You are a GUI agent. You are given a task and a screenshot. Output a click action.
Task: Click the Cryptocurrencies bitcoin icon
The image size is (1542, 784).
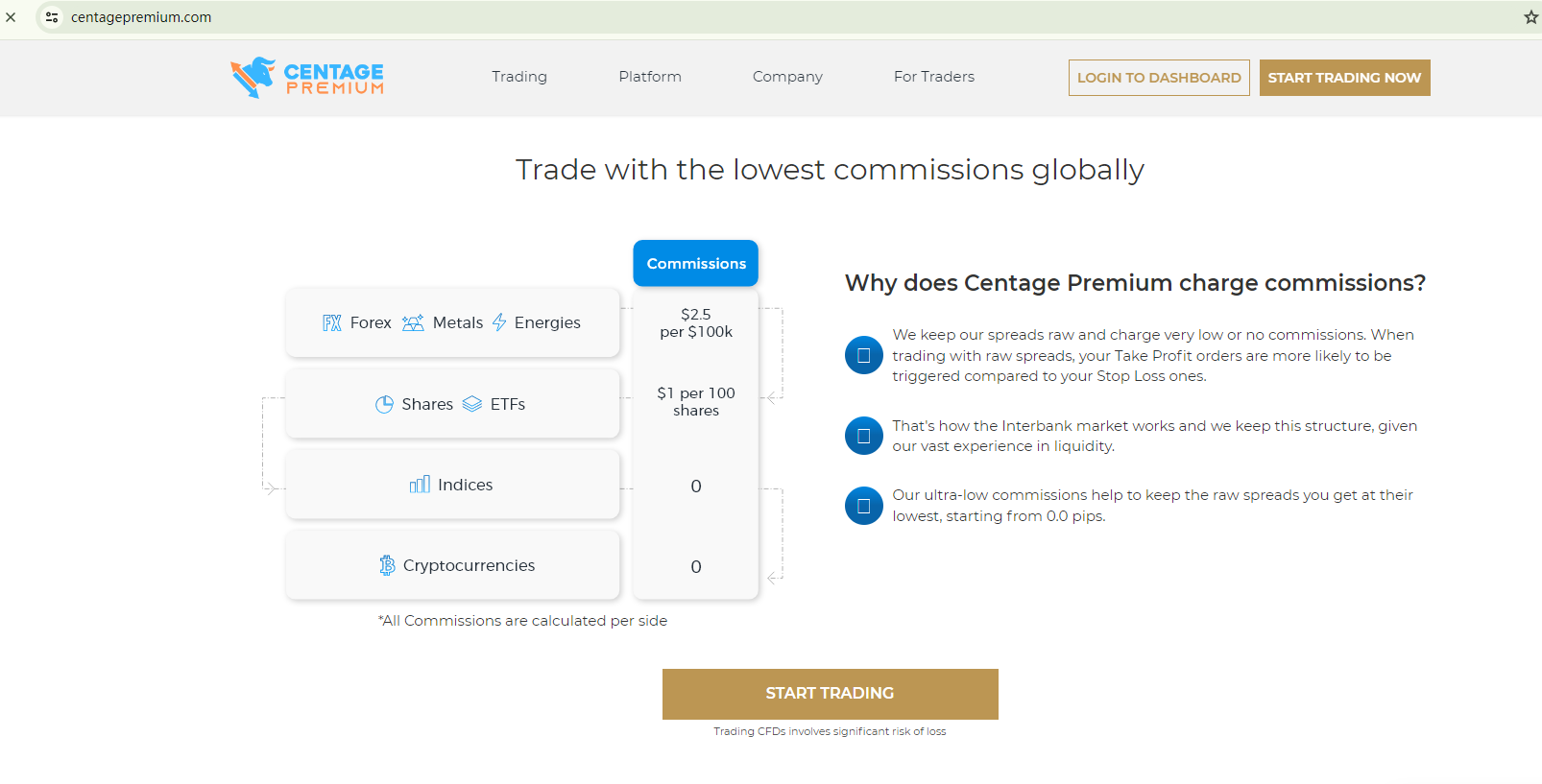coord(387,565)
